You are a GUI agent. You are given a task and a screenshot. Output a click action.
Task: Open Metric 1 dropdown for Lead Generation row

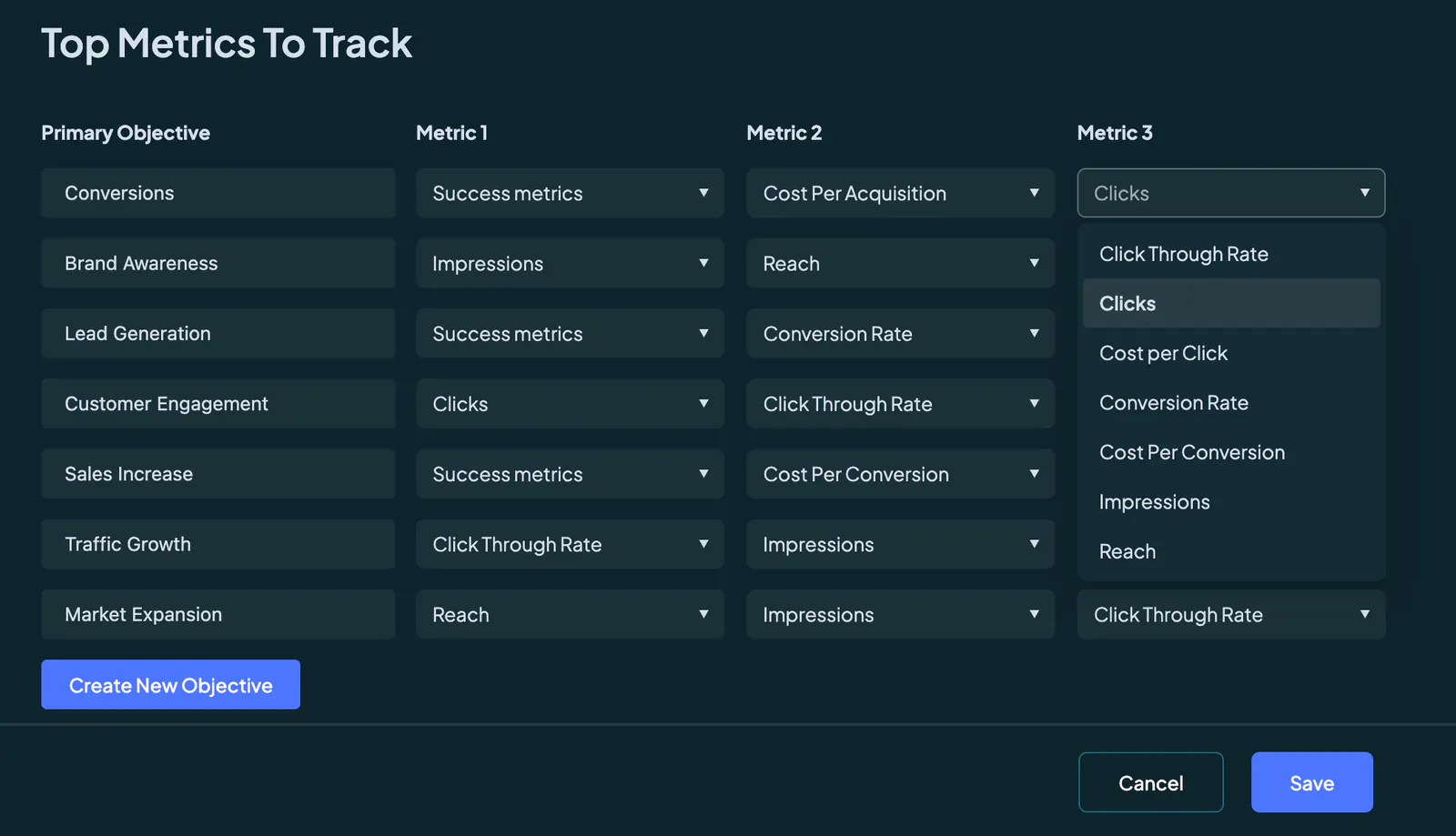(x=570, y=333)
